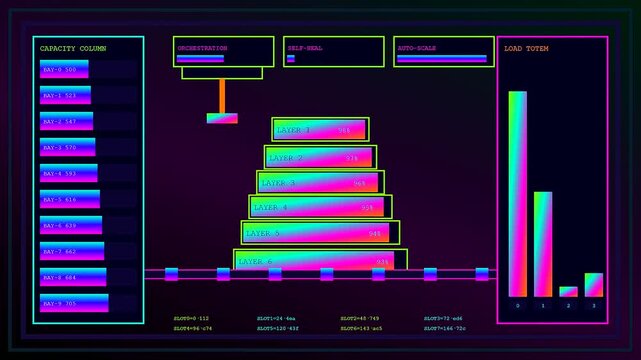The height and width of the screenshot is (360, 641).
Task: Click the SLOT6=143 readout
Action: click(361, 328)
